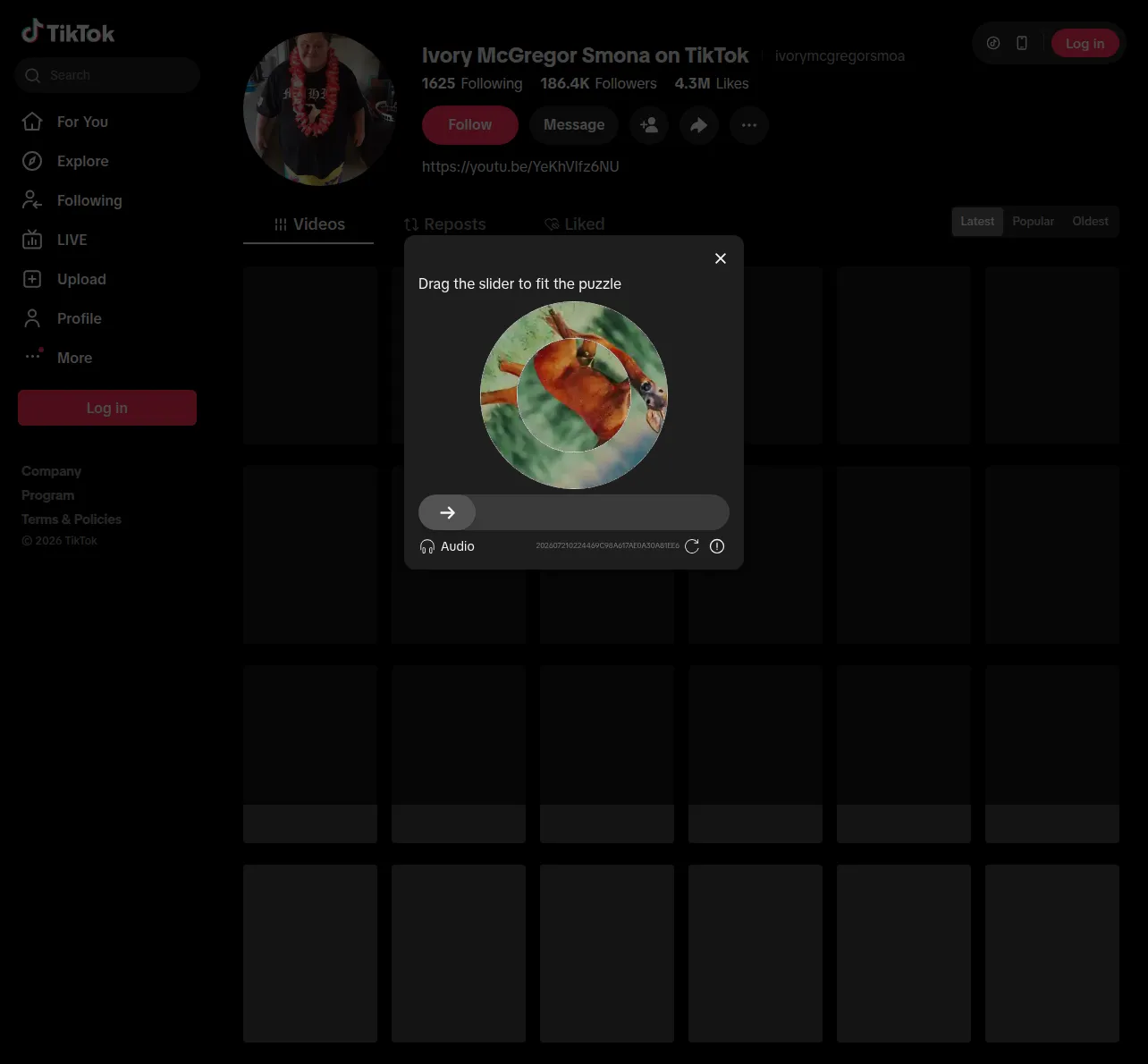Switch to the Videos tab
Screen dimensions: 1148x1064
[x=308, y=224]
